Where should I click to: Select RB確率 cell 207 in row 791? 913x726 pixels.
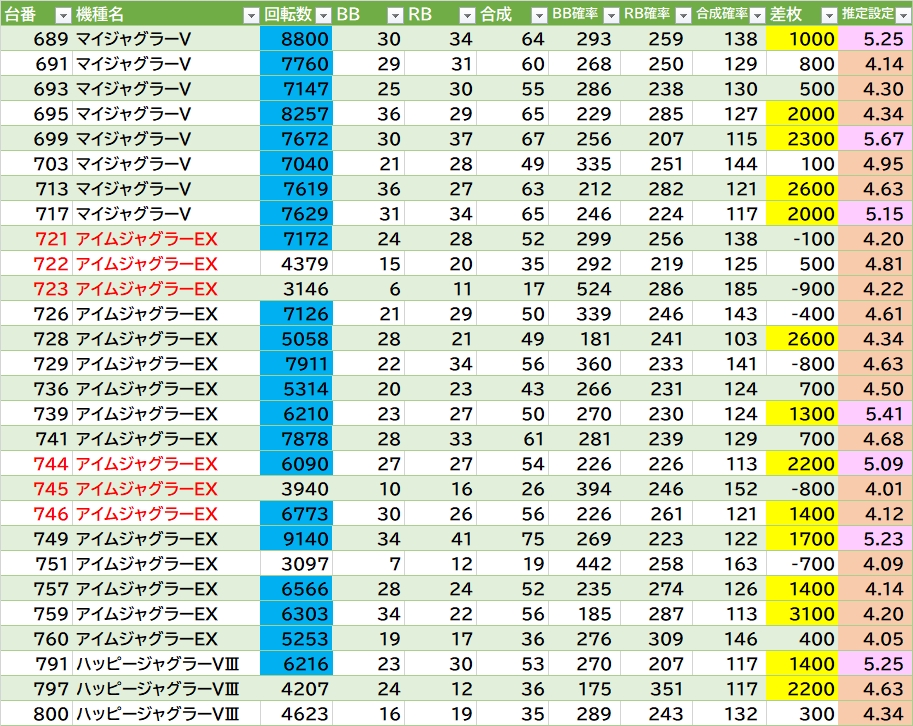pos(656,664)
